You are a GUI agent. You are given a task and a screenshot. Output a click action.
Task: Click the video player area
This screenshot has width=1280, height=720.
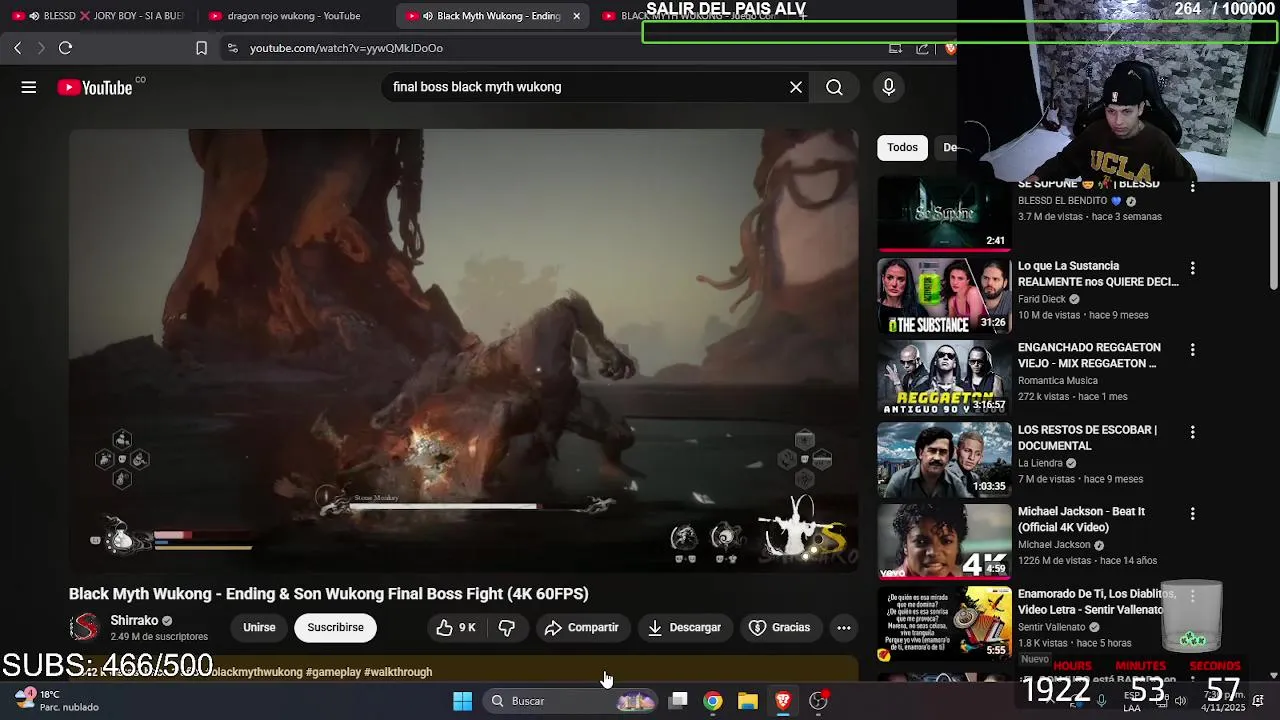click(464, 350)
